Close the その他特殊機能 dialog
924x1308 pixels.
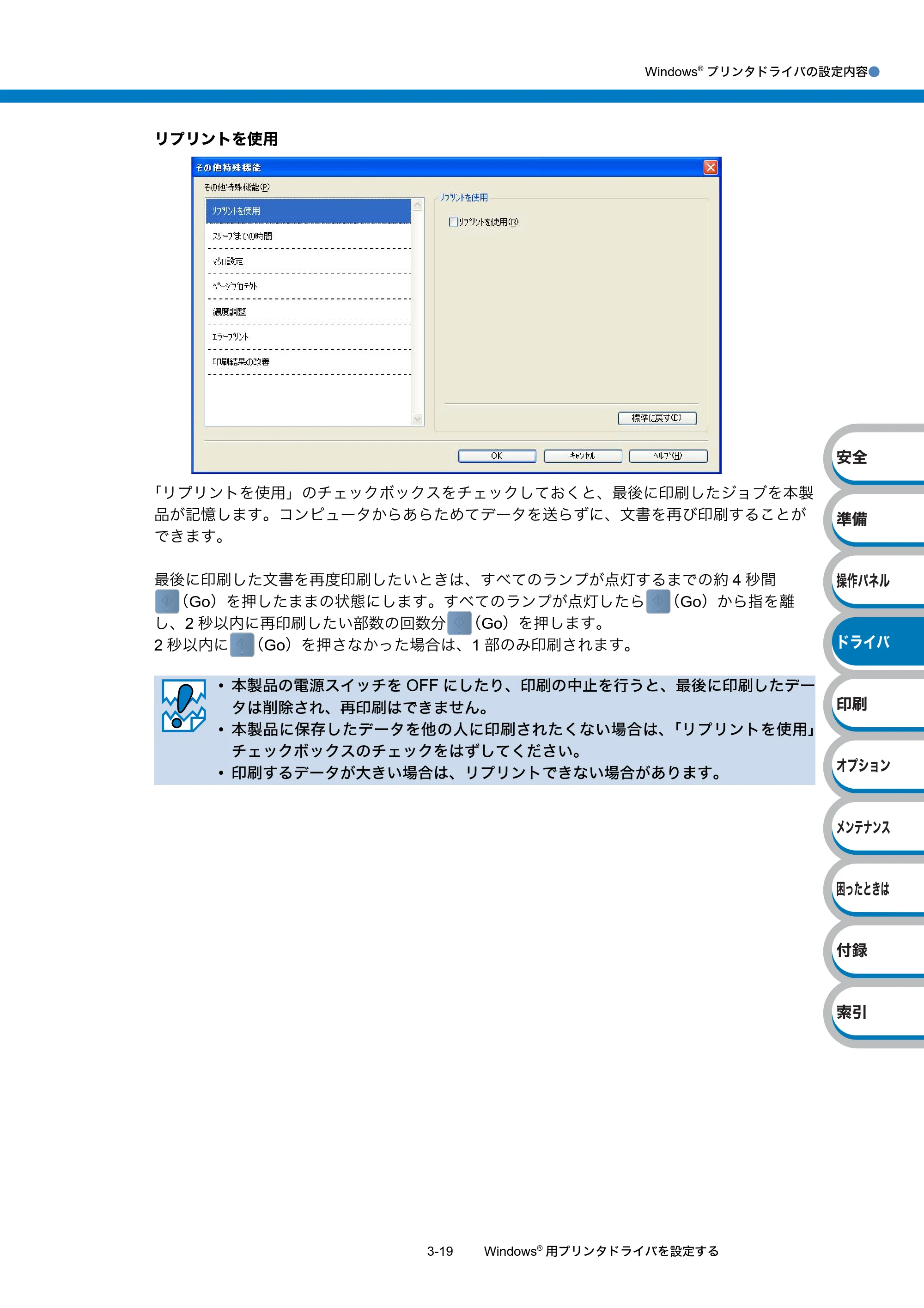click(x=711, y=168)
